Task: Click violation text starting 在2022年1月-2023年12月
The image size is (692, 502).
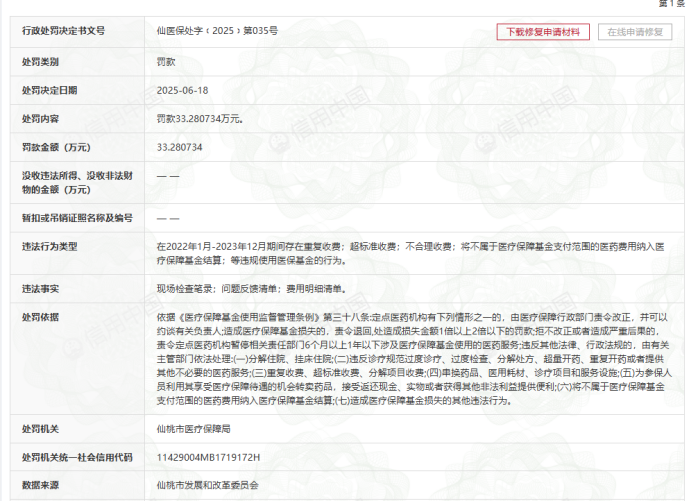Action: (410, 253)
